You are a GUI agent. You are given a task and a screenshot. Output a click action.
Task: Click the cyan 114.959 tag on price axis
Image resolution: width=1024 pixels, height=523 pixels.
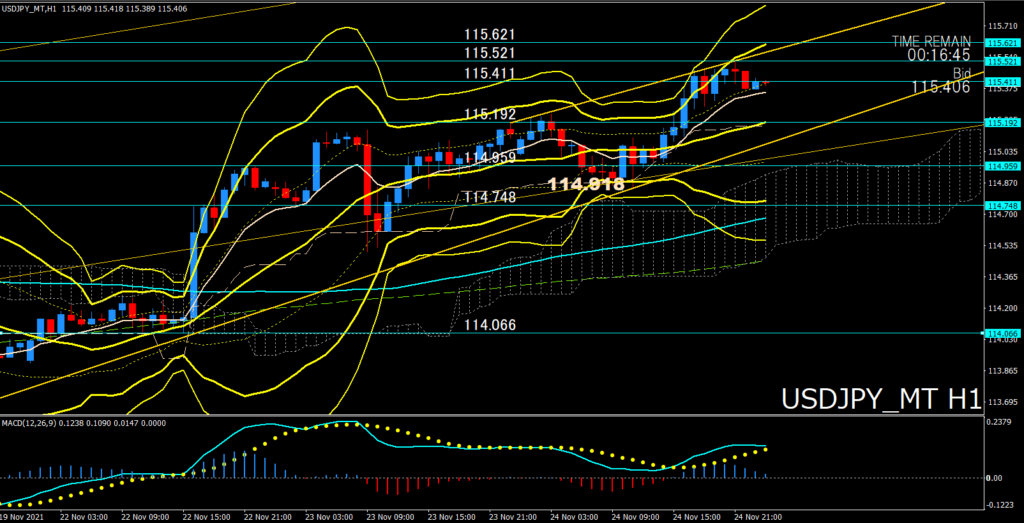tap(1002, 166)
